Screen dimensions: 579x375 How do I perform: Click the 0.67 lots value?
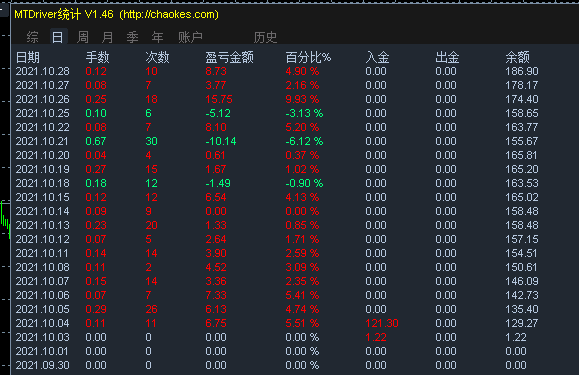pyautogui.click(x=96, y=141)
